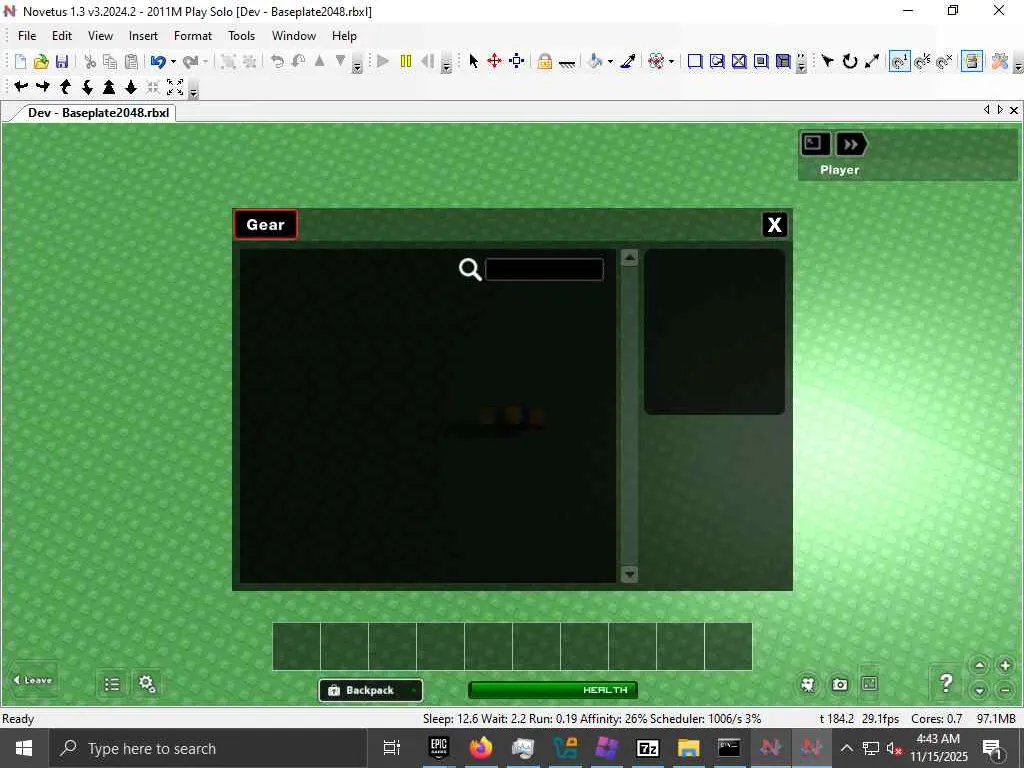Click the New file icon

coord(20,61)
